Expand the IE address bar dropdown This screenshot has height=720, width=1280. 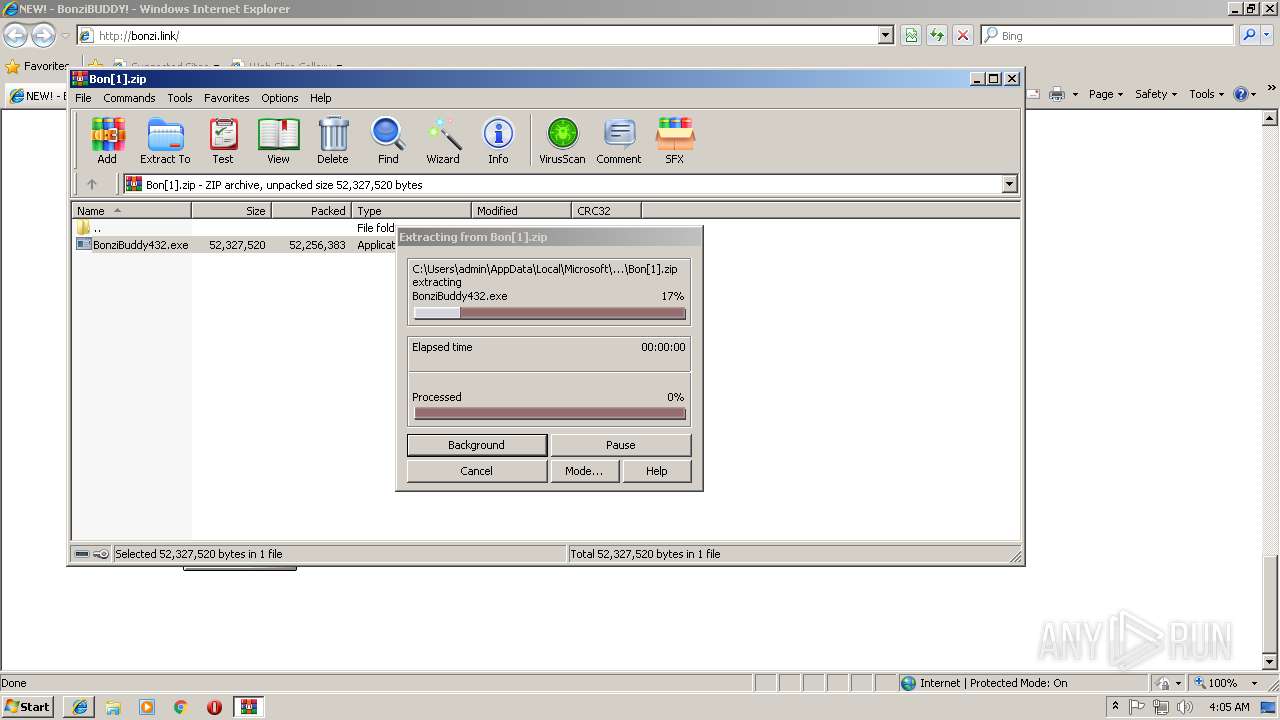pyautogui.click(x=885, y=35)
